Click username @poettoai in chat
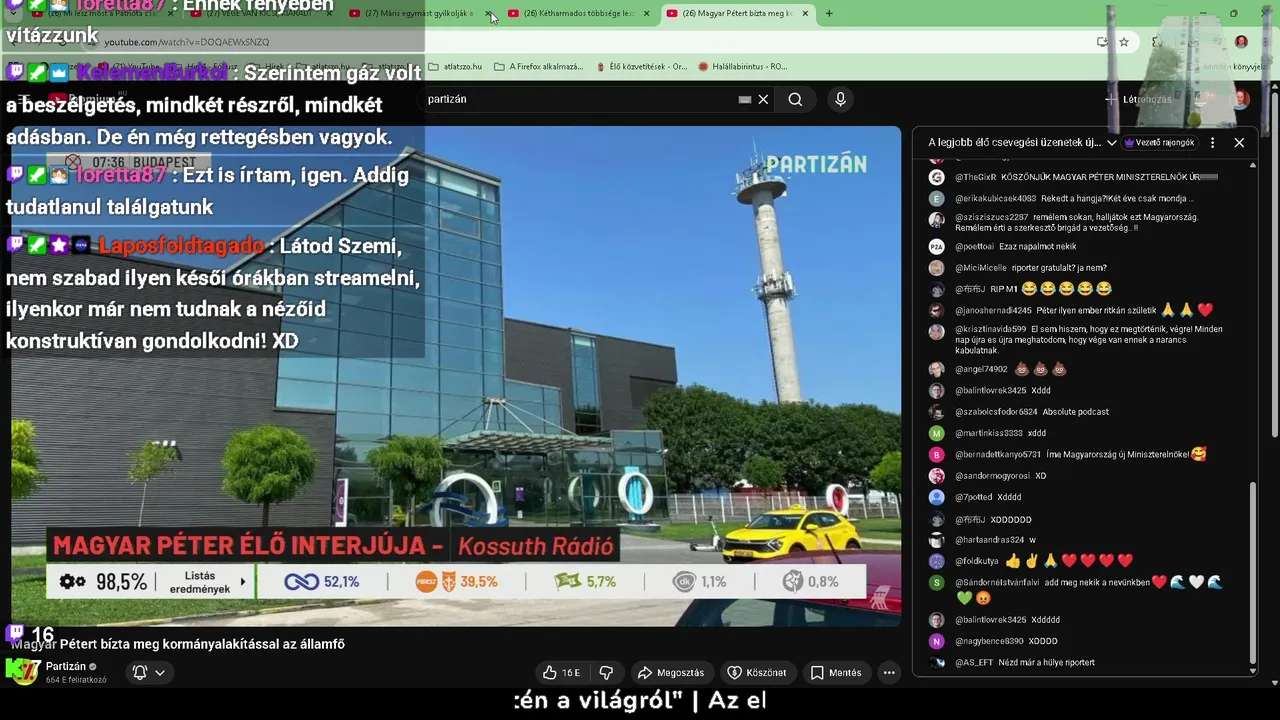Screen dimensions: 1280x720 pos(974,246)
